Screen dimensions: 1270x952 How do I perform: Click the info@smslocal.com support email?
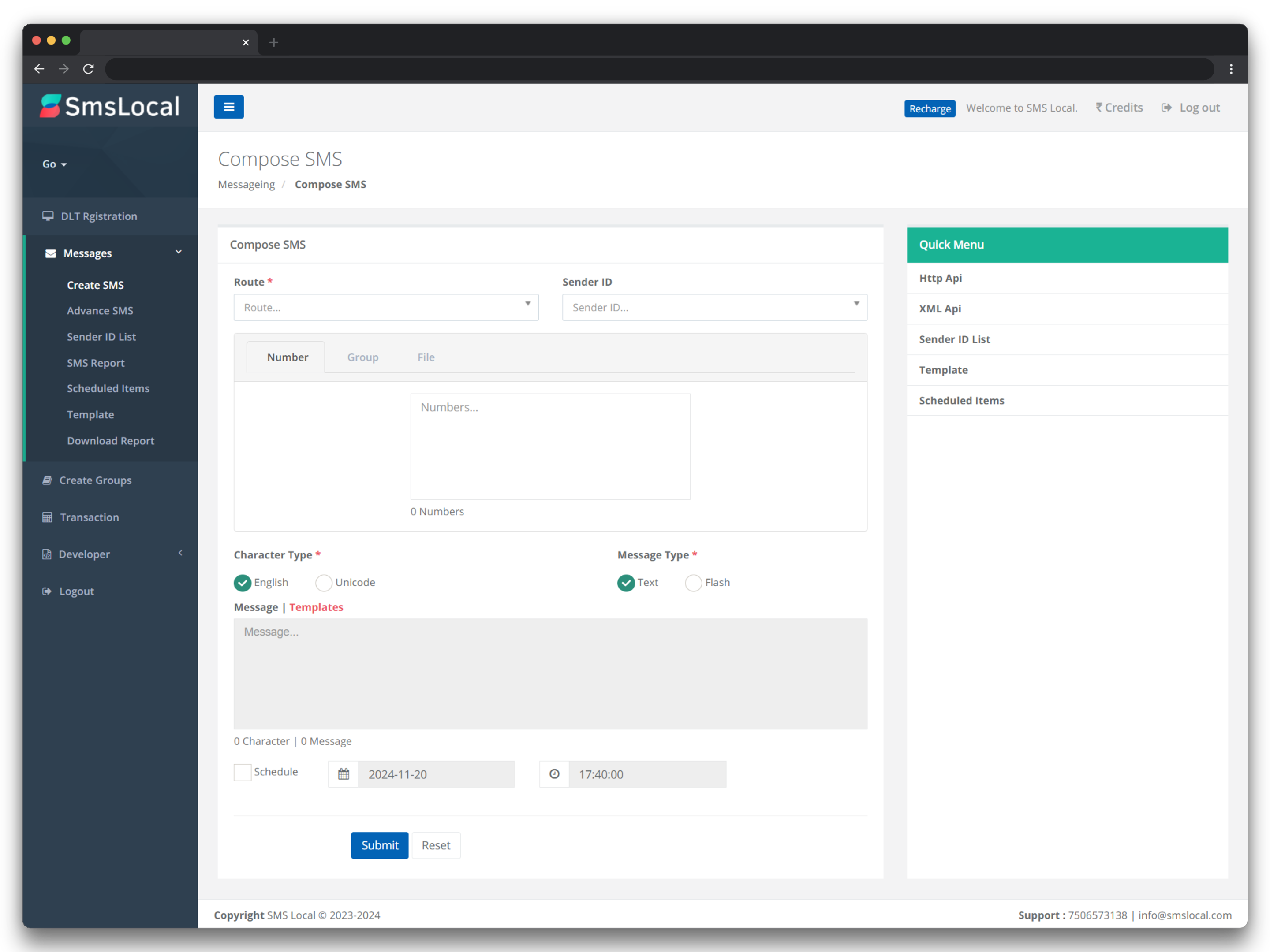(1184, 915)
